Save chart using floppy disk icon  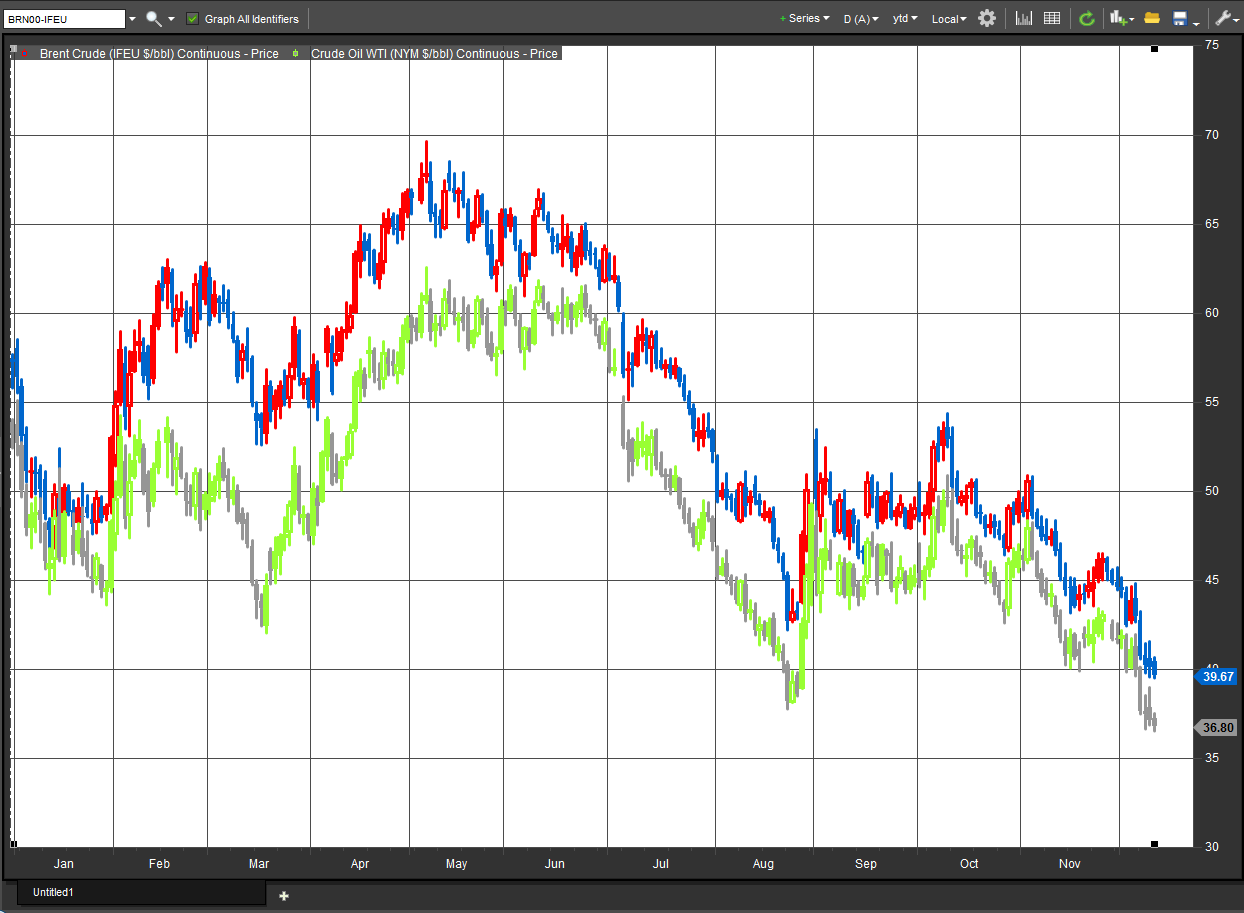click(1180, 19)
